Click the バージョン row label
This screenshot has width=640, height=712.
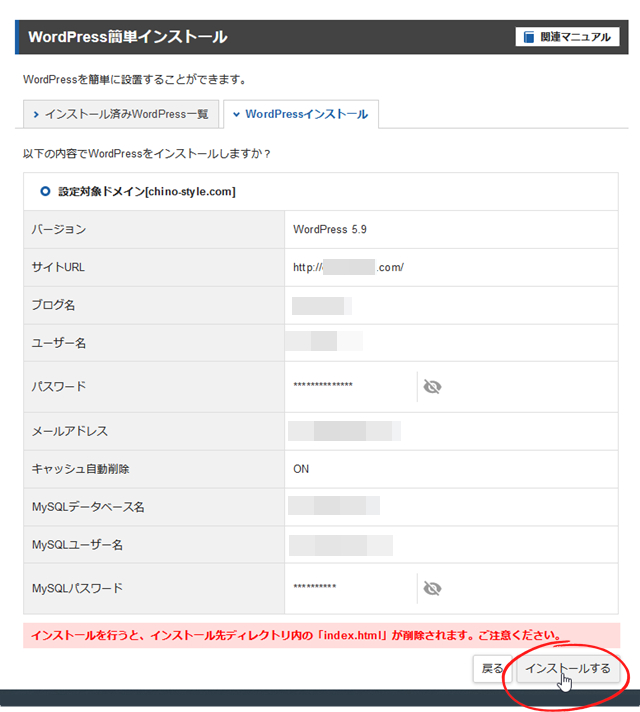[x=59, y=229]
